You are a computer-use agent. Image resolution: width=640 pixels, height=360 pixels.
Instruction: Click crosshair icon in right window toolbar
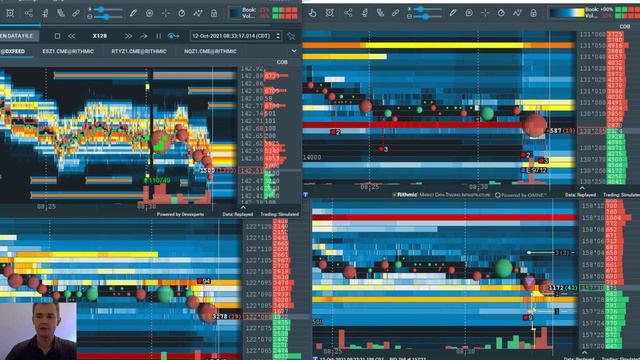pos(485,13)
